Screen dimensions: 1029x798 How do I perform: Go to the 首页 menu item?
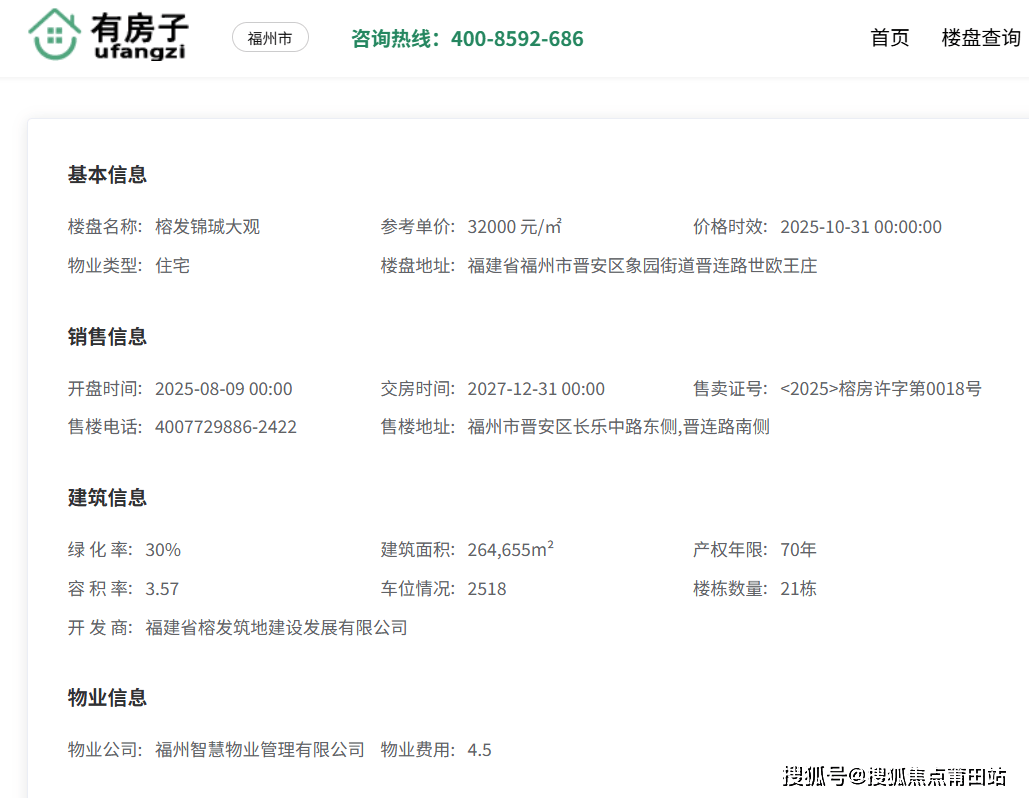click(x=890, y=38)
